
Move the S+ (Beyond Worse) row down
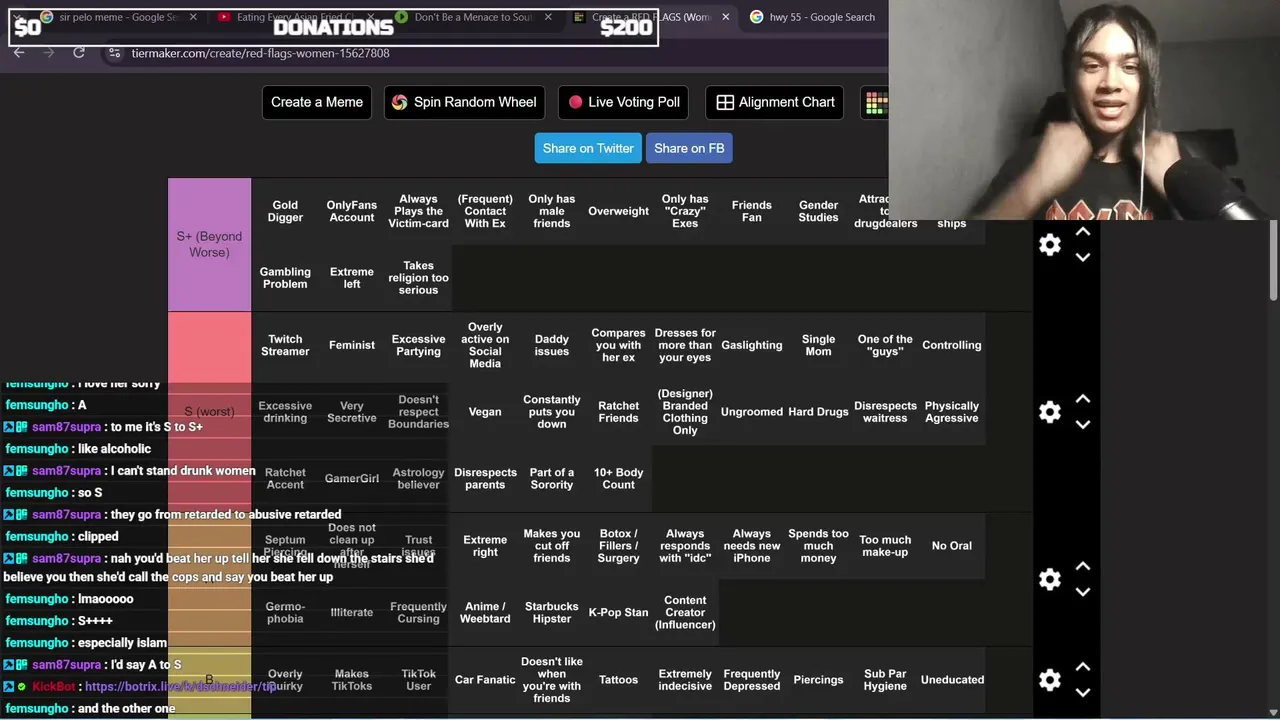tap(1083, 257)
